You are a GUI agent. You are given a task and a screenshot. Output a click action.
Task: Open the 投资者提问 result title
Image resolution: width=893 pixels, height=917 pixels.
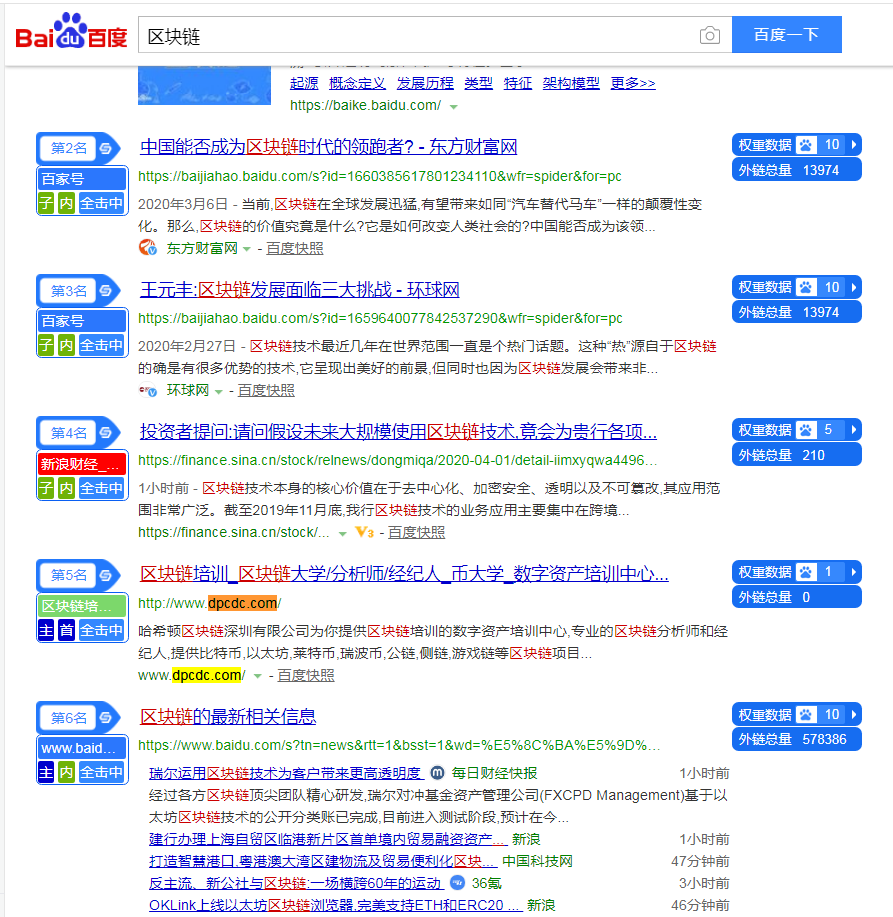(398, 432)
